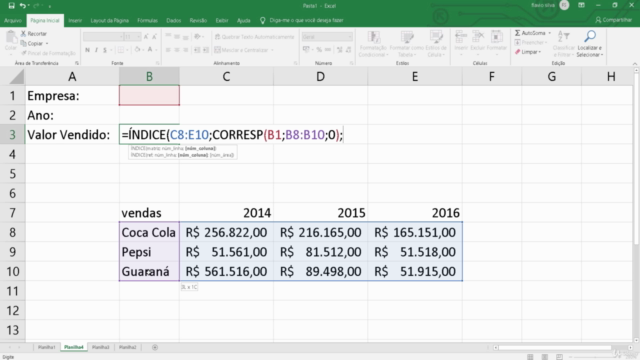640x360 pixels.
Task: Click the decrease font size icon
Action: [154, 37]
